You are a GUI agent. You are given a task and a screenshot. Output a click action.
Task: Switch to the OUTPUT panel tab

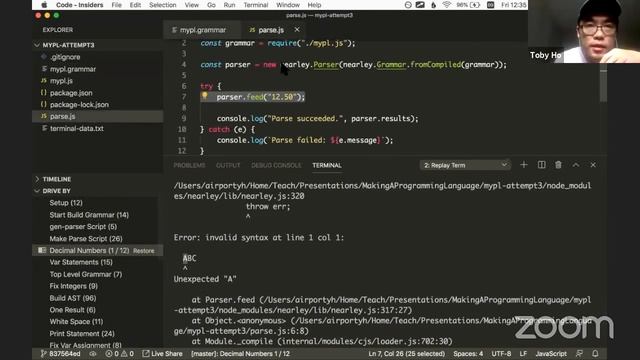click(228, 165)
